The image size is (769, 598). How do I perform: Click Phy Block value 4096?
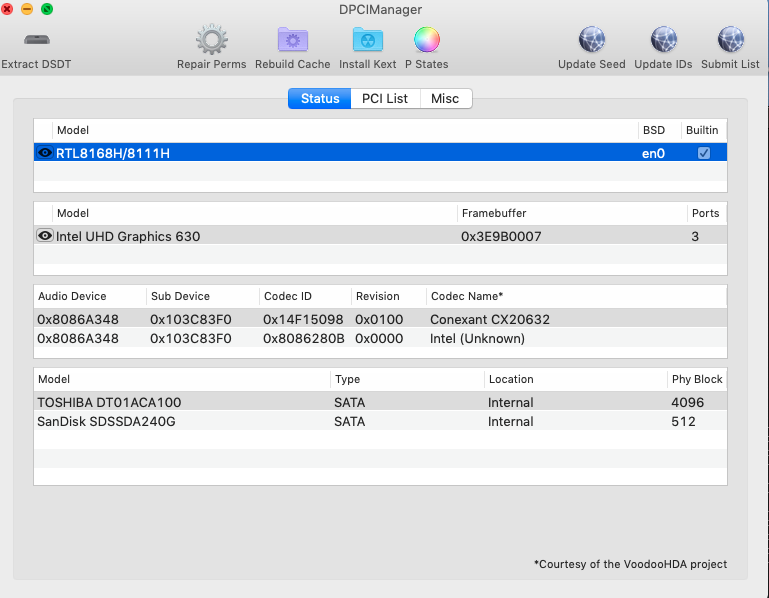(x=688, y=402)
